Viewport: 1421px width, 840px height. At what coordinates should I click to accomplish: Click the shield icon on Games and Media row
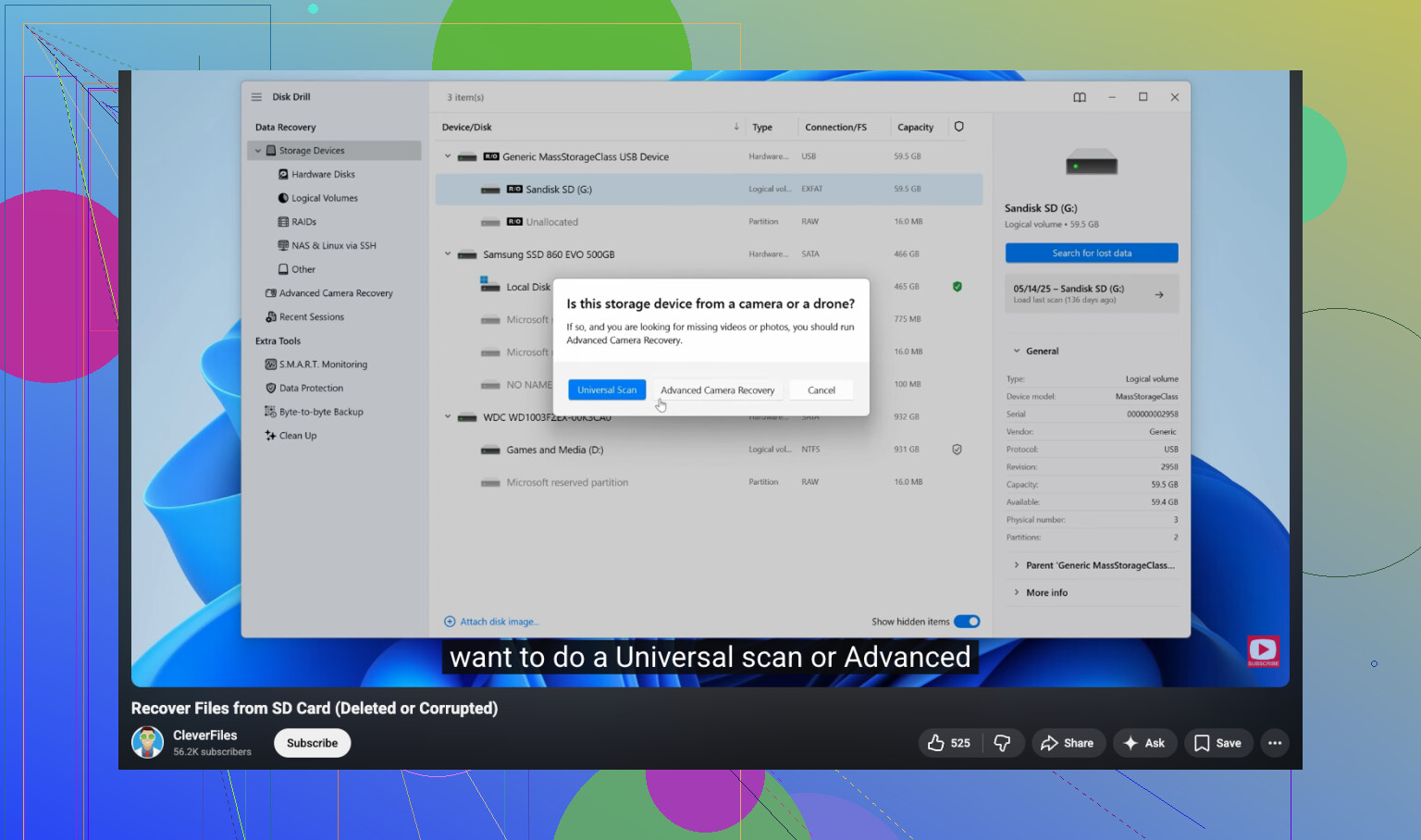[958, 450]
